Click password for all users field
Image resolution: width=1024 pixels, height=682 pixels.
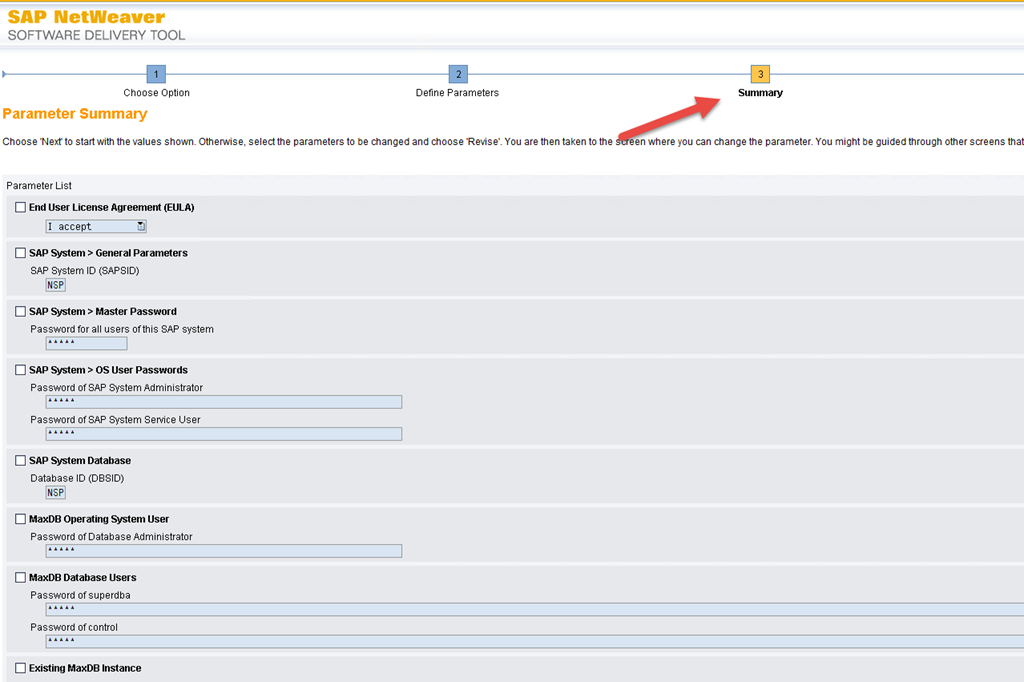point(86,344)
